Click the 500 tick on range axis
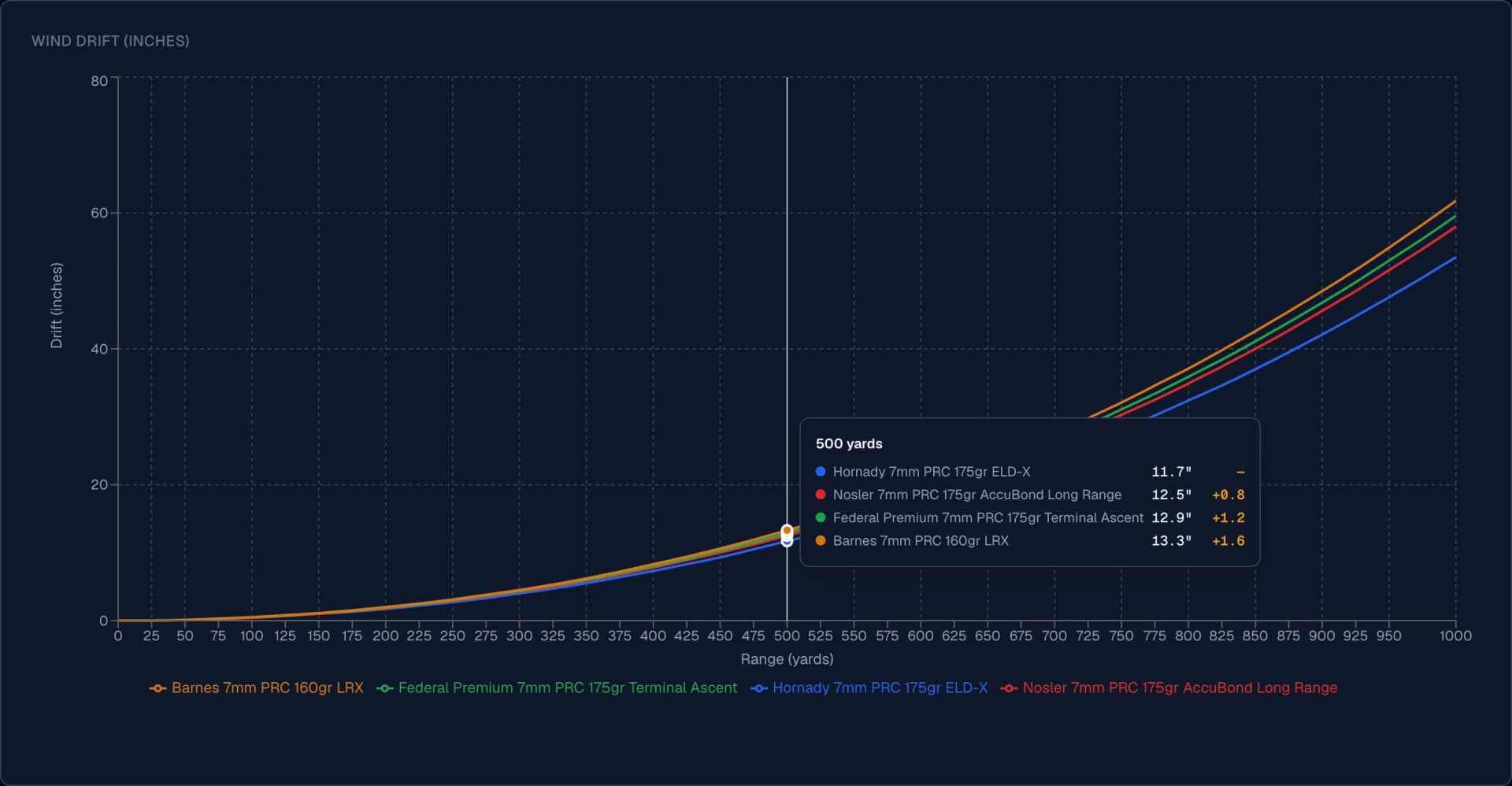1512x786 pixels. (787, 636)
